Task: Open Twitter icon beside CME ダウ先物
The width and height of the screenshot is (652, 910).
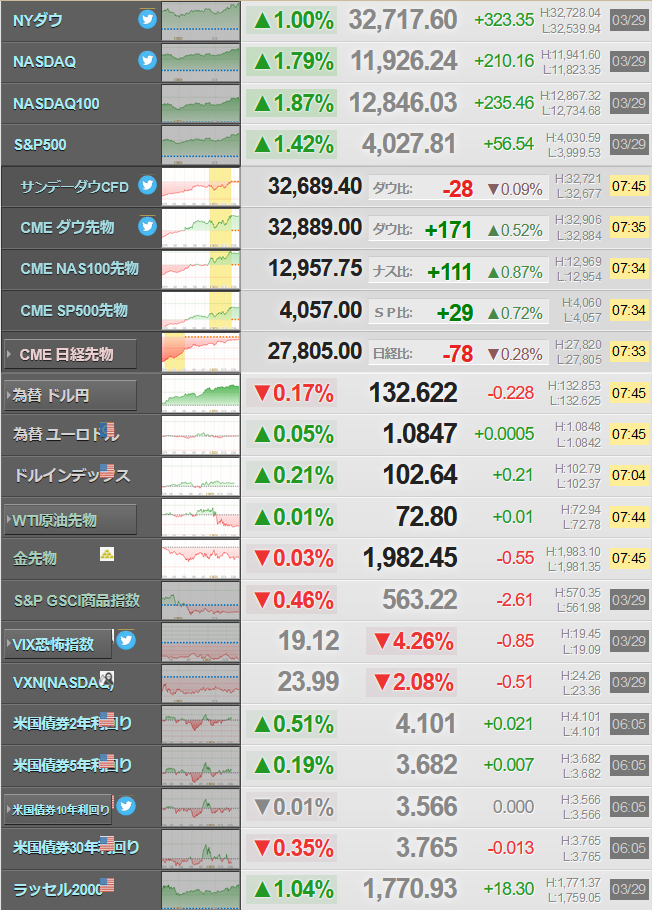Action: [147, 226]
